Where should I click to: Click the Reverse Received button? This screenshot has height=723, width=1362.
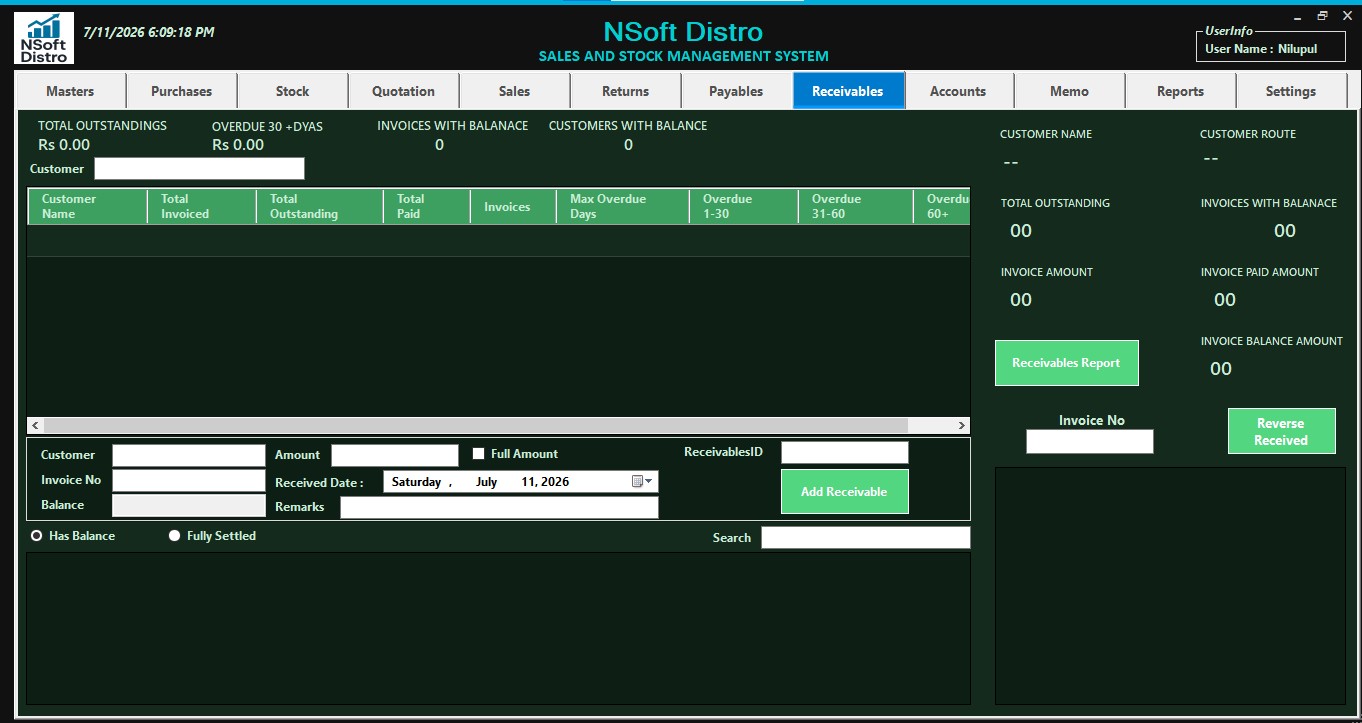coord(1281,431)
